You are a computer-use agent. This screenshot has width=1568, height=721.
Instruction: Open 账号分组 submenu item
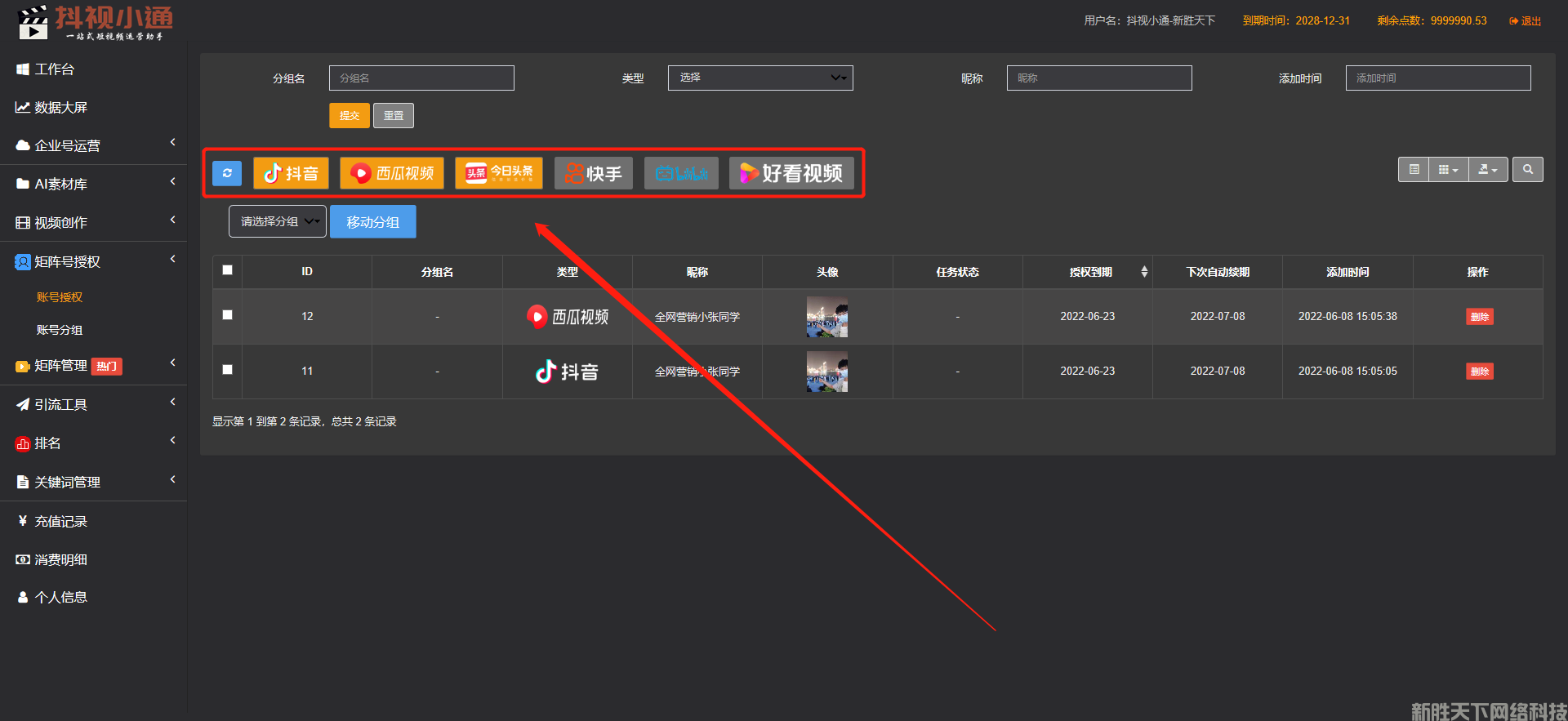point(60,330)
